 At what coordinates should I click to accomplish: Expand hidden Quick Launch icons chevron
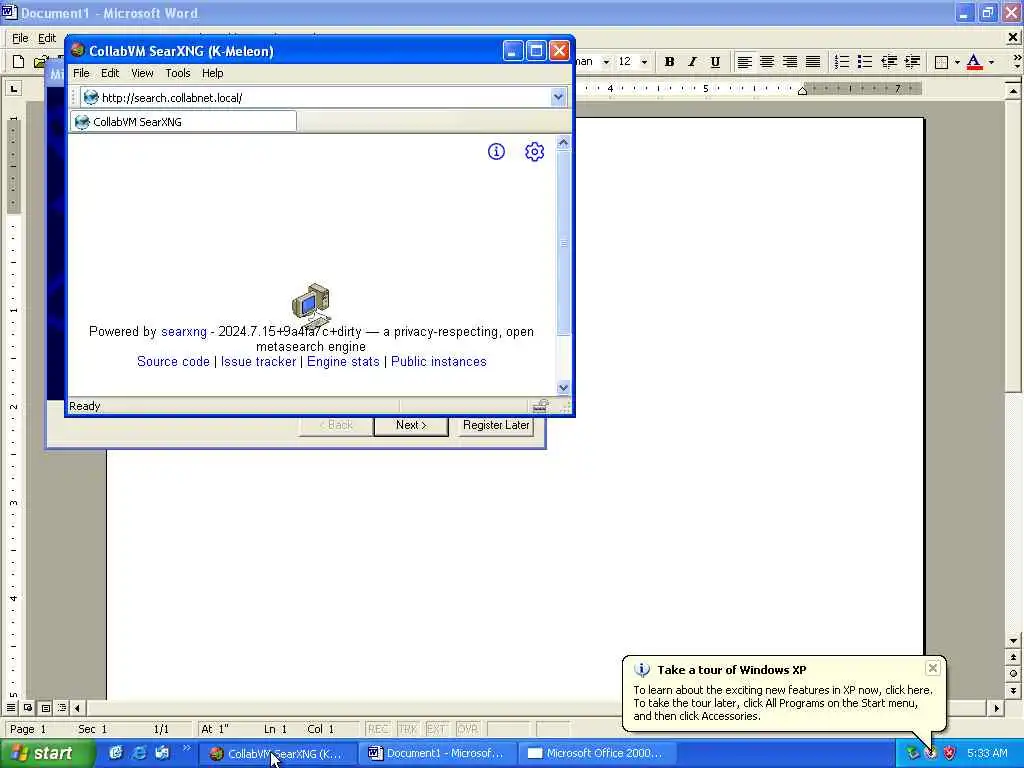pyautogui.click(x=187, y=748)
